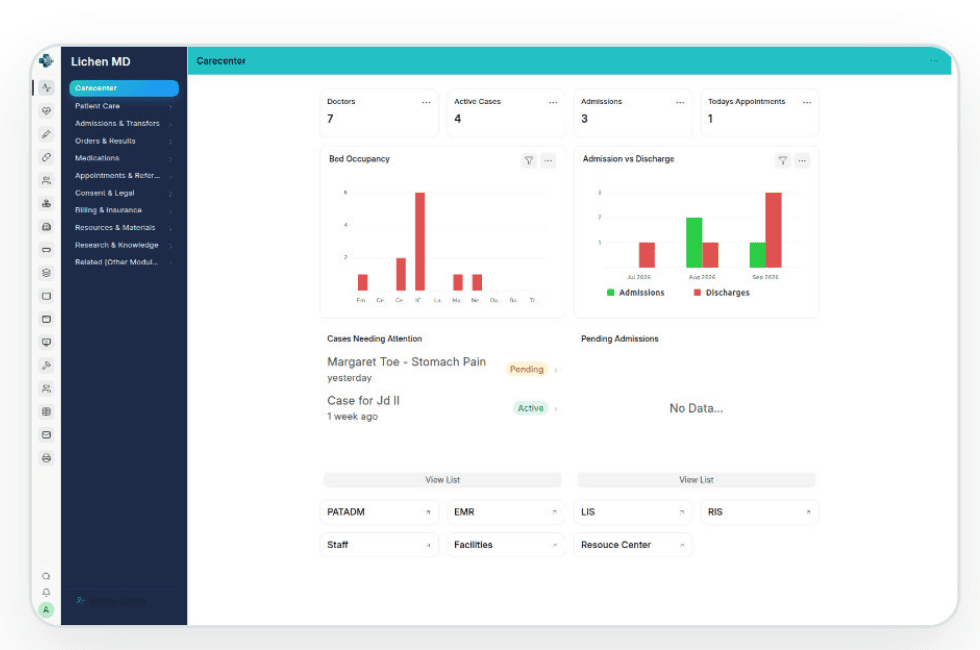Expand the Patient Care menu

pos(124,106)
